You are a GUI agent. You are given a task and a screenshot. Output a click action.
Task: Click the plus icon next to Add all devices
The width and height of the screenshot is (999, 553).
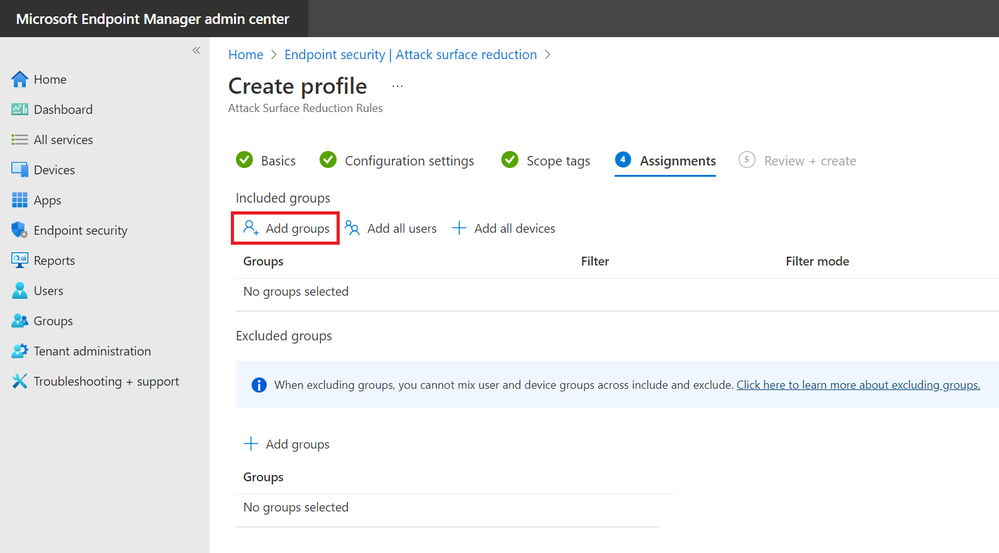459,228
